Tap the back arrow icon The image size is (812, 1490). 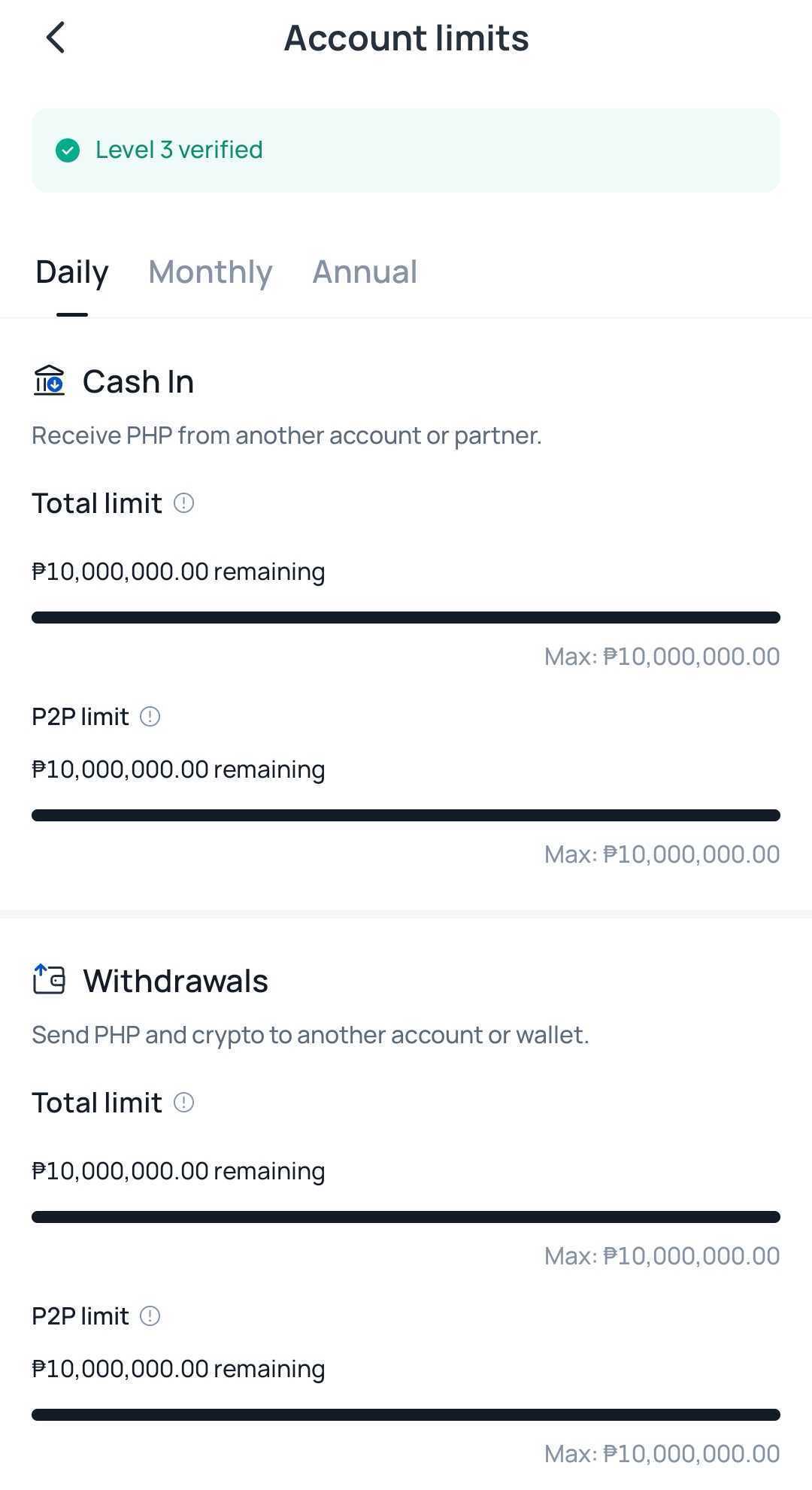(x=56, y=38)
